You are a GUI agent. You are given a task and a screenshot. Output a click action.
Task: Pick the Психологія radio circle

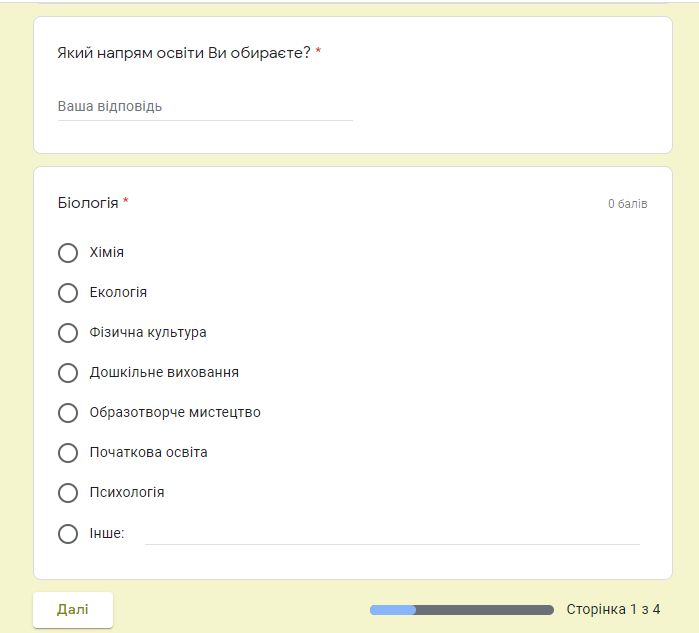[x=68, y=493]
